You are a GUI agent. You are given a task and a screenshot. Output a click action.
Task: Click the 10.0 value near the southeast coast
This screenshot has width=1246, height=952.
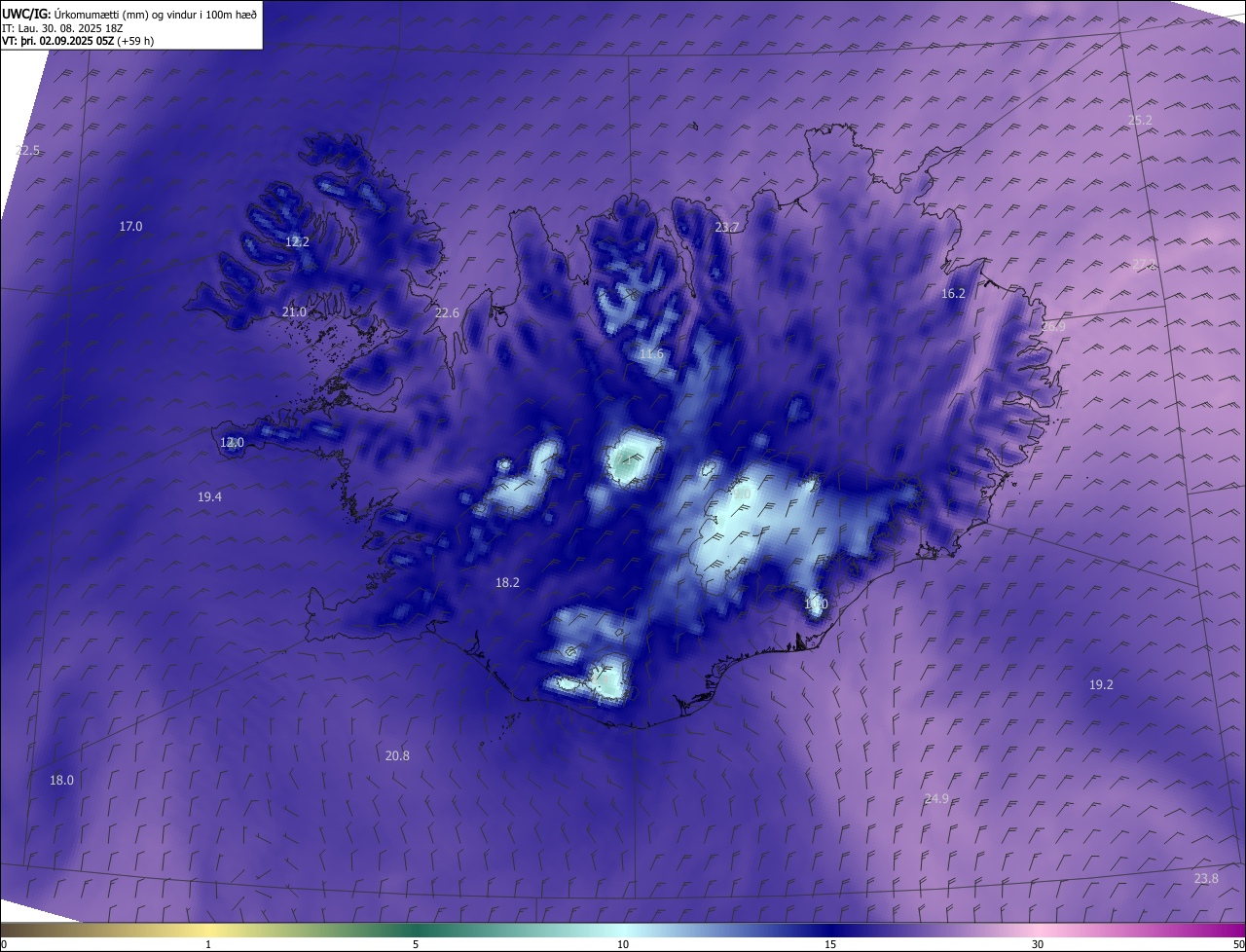[x=816, y=604]
